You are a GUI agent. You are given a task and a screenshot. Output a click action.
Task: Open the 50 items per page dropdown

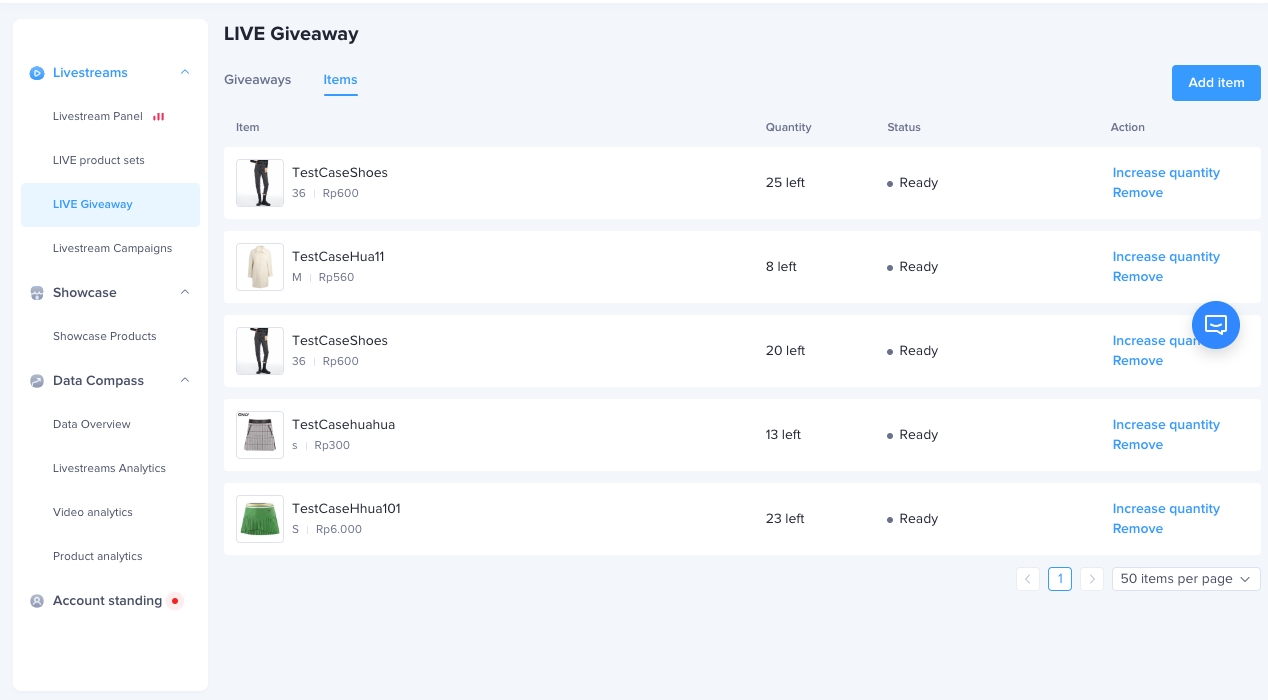(1186, 579)
